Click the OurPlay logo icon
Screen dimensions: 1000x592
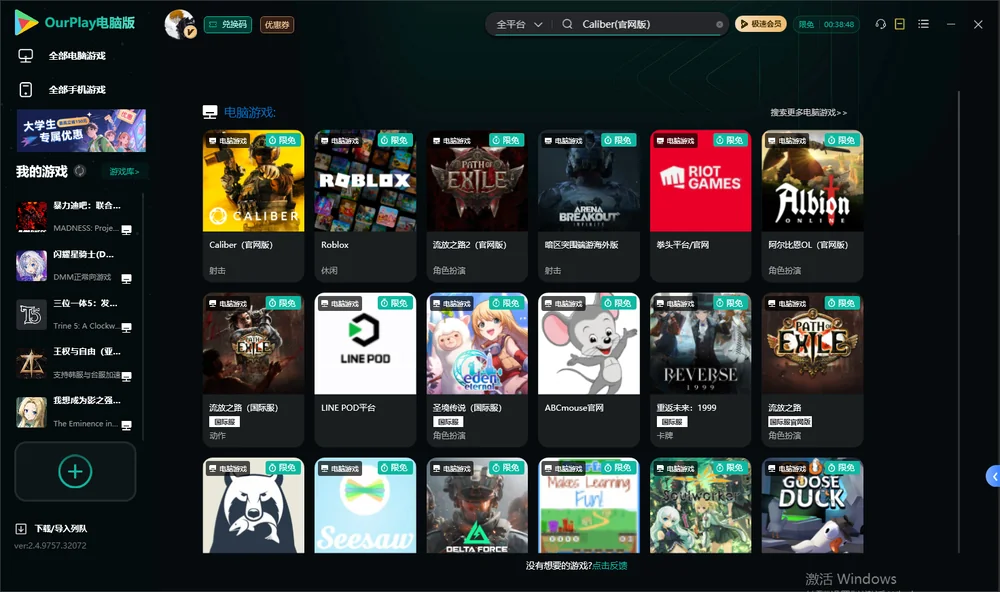(x=26, y=23)
